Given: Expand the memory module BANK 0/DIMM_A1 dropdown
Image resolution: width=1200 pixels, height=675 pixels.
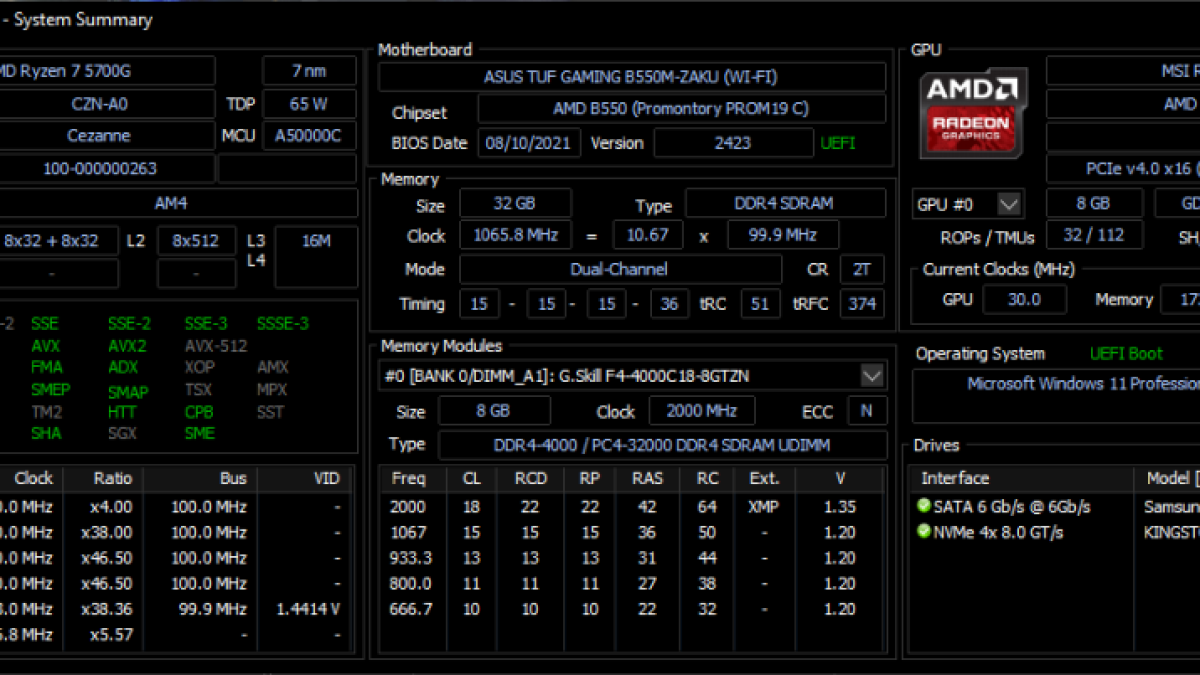Looking at the screenshot, I should (872, 376).
